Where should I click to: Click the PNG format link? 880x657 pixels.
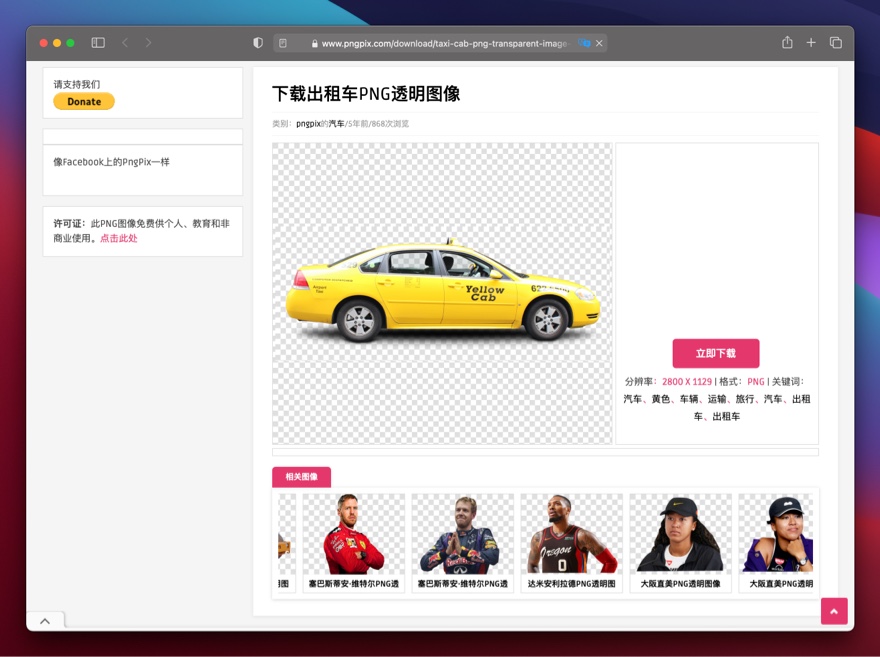[755, 382]
